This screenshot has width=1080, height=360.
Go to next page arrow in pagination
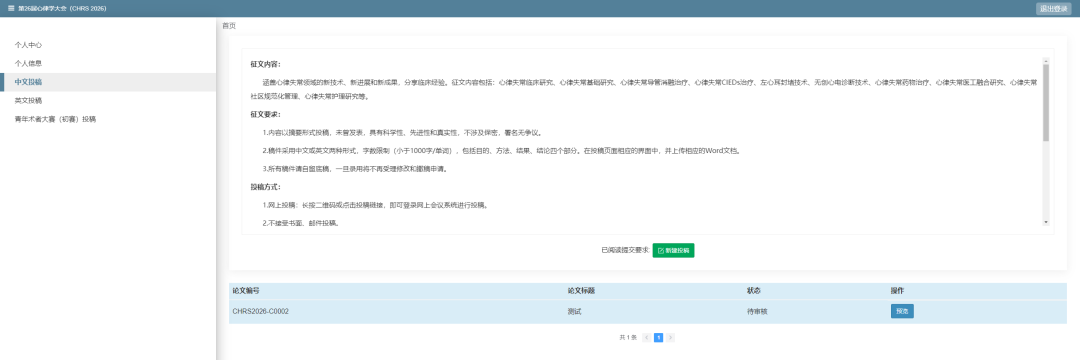tap(670, 337)
